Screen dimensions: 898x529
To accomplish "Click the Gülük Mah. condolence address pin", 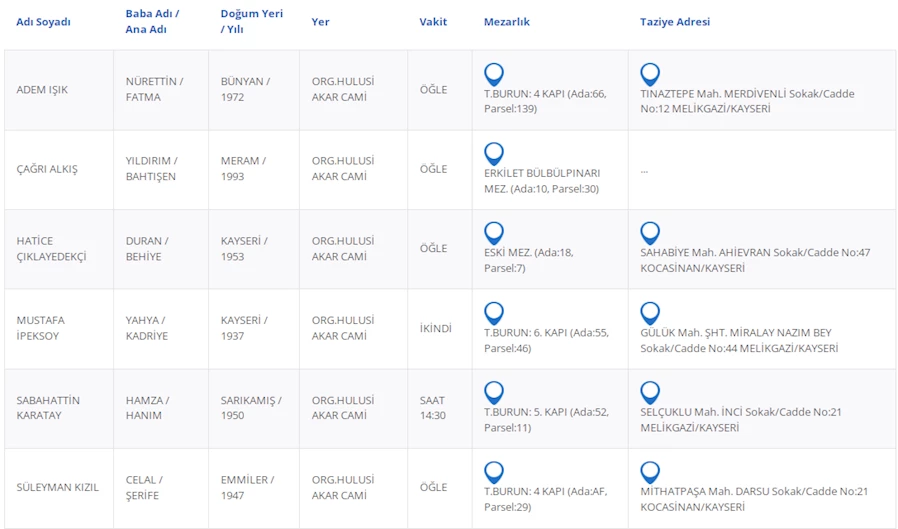I will click(650, 313).
